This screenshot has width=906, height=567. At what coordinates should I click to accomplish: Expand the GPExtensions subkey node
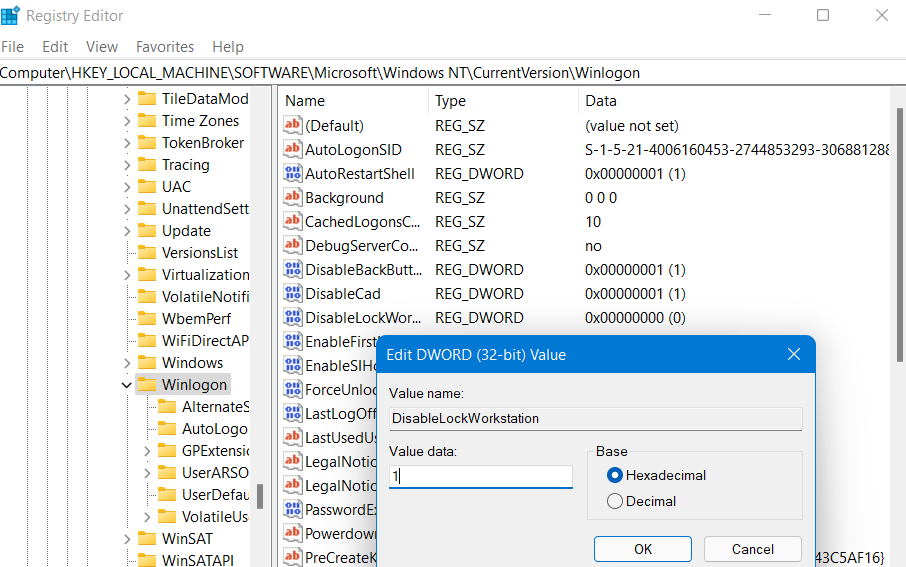[147, 451]
